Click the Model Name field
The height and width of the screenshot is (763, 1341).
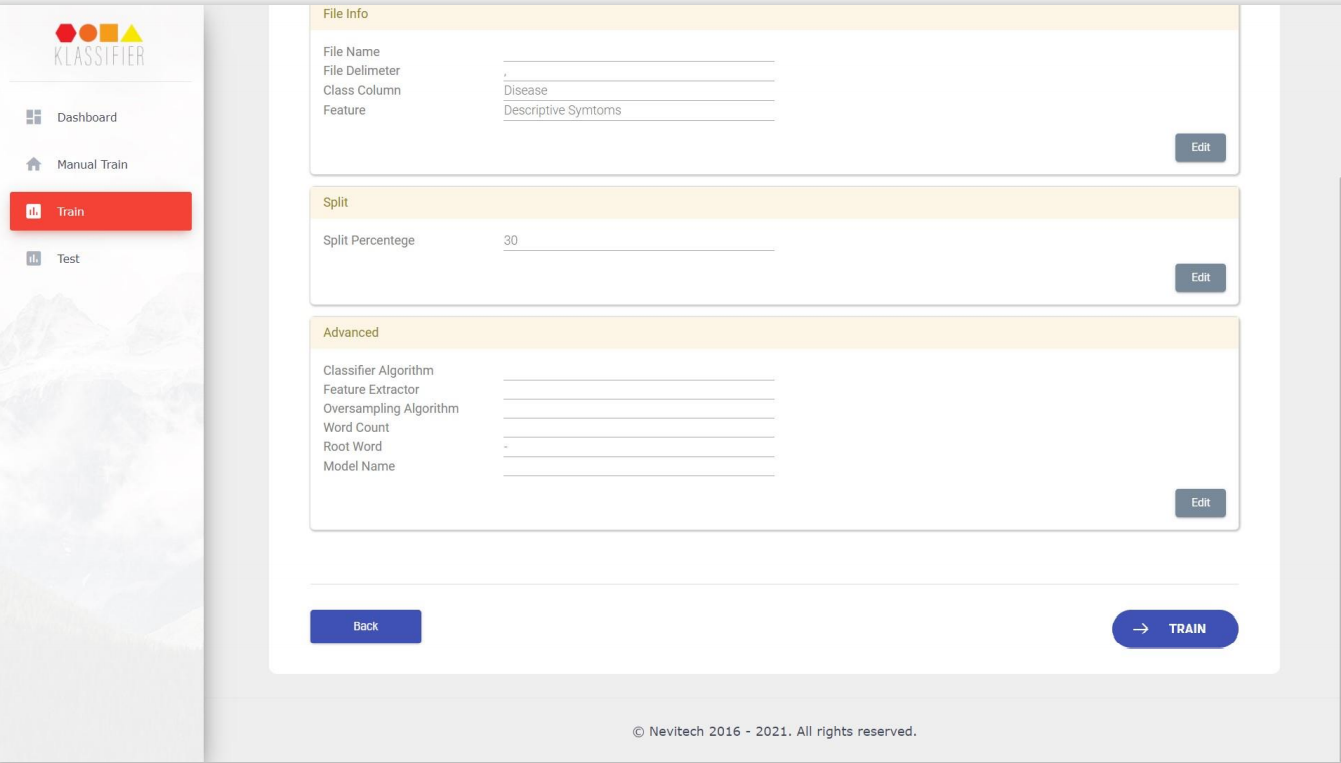click(x=638, y=466)
